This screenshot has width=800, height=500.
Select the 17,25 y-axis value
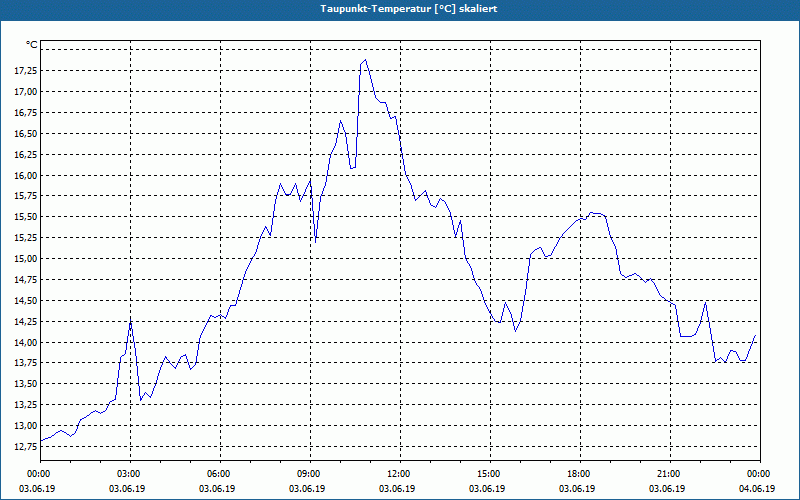pos(26,71)
